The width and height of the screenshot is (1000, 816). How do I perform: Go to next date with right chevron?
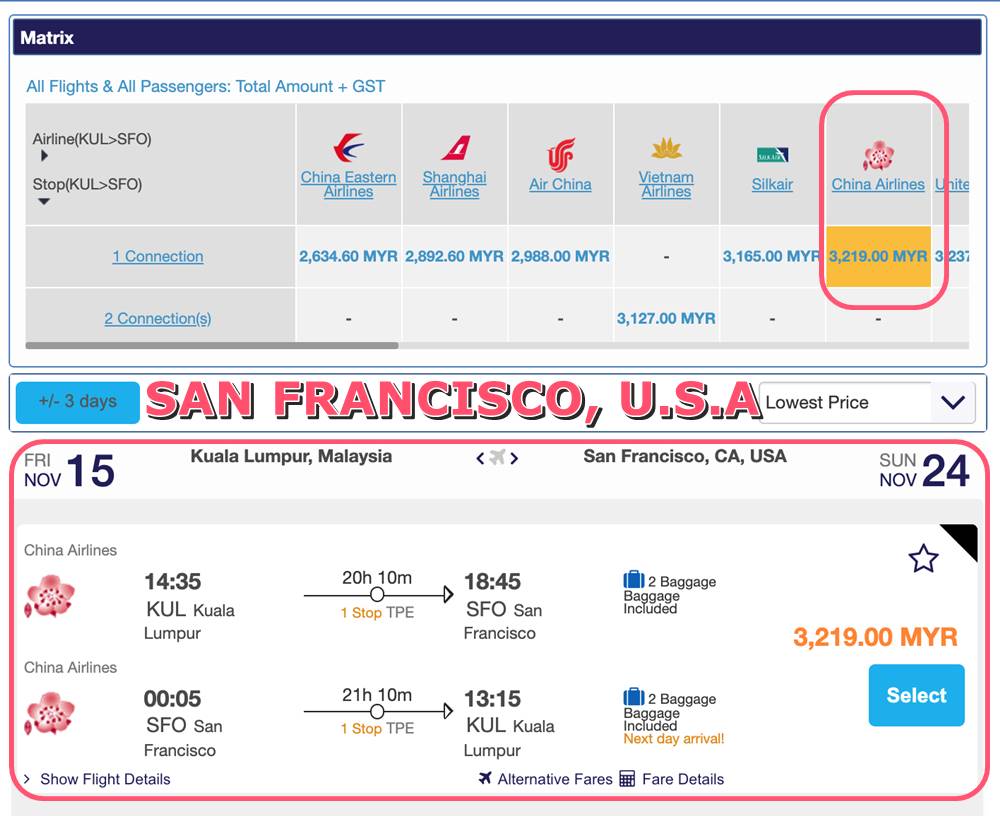[x=514, y=458]
